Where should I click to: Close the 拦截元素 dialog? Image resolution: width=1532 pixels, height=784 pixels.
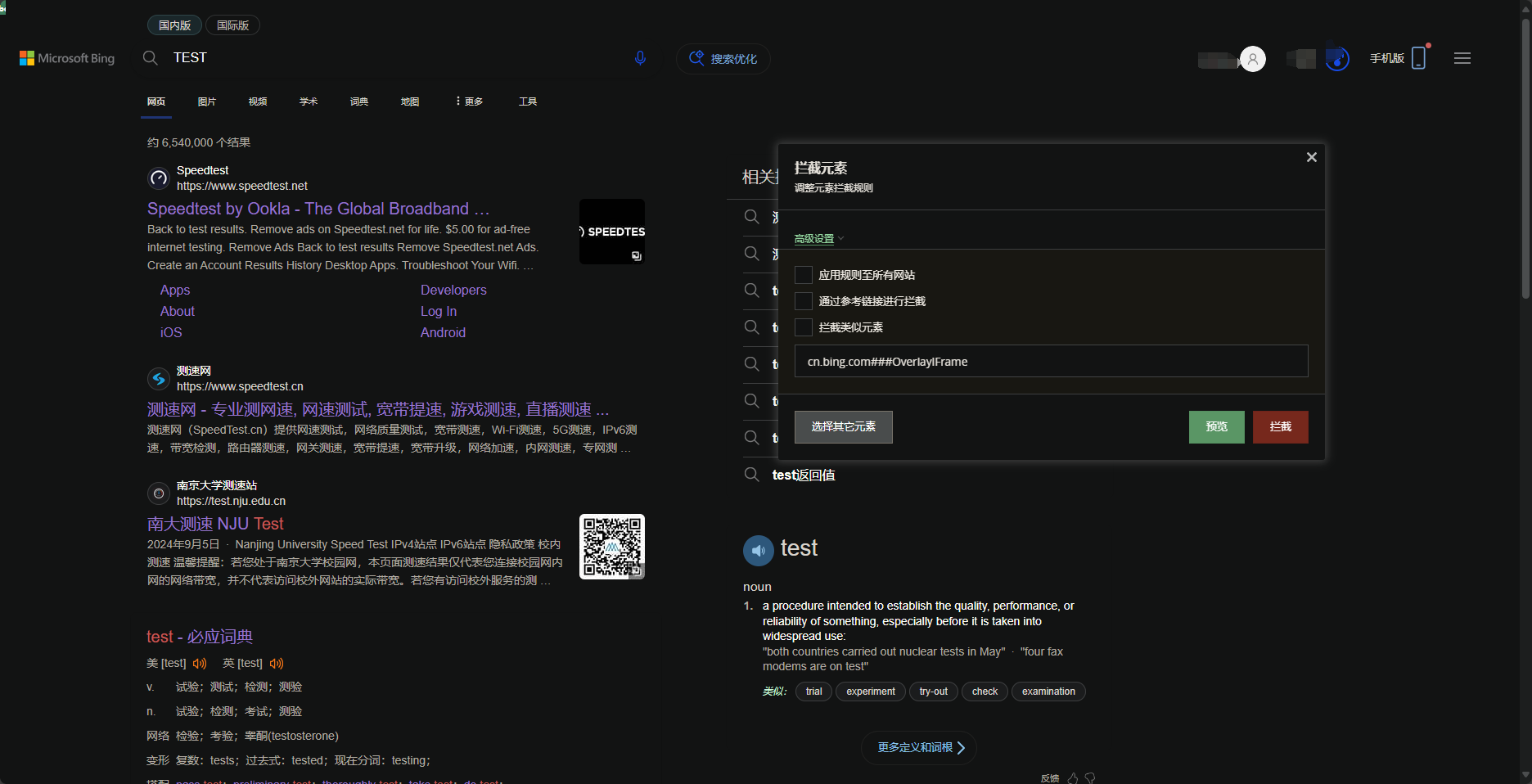pos(1311,157)
